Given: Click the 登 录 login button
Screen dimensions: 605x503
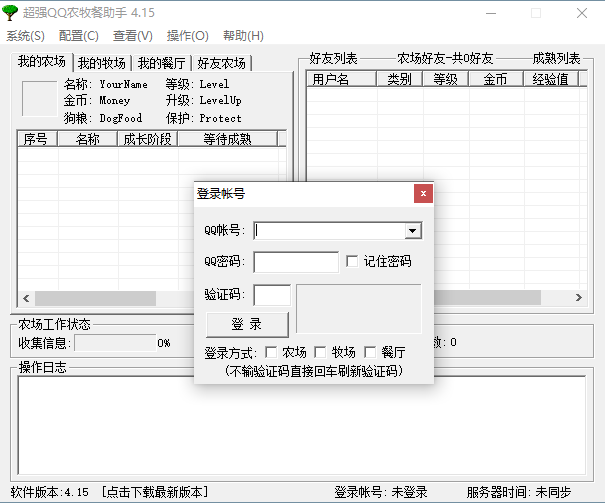Looking at the screenshot, I should point(247,324).
